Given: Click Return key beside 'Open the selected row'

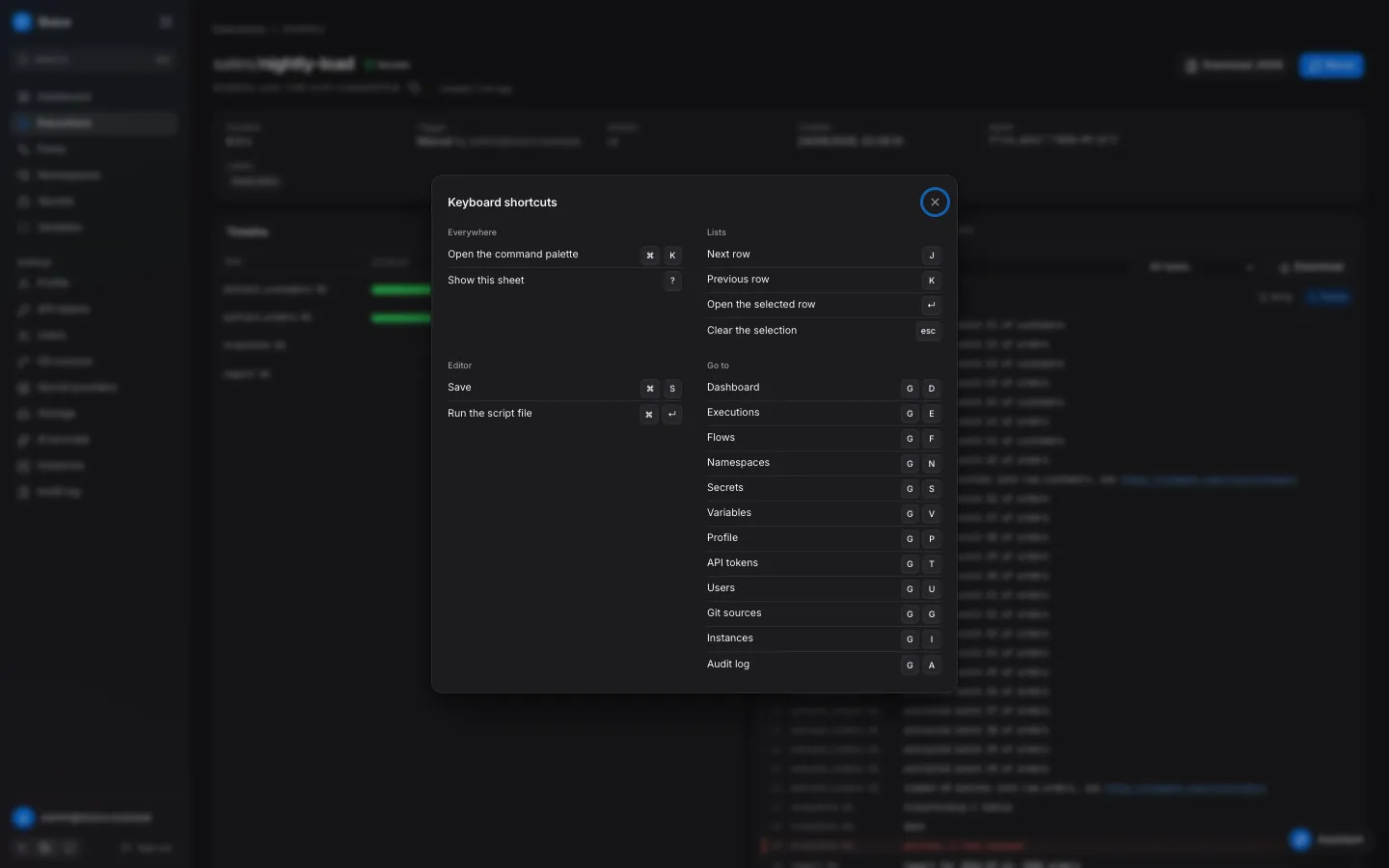Looking at the screenshot, I should coord(931,306).
